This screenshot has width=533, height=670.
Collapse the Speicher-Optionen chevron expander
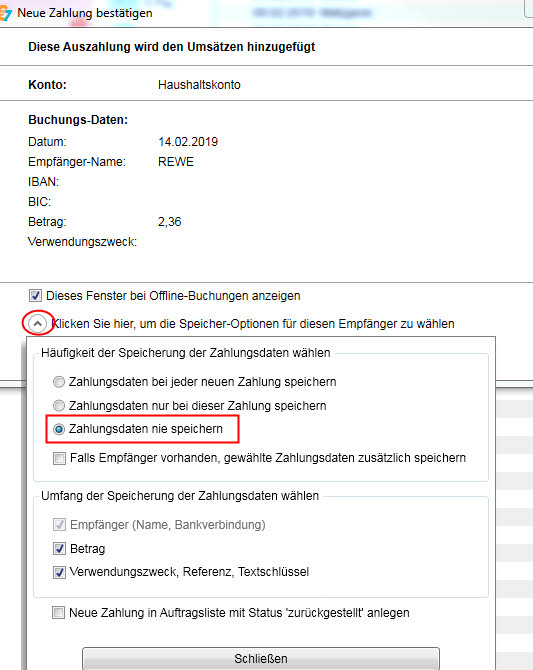tap(38, 323)
